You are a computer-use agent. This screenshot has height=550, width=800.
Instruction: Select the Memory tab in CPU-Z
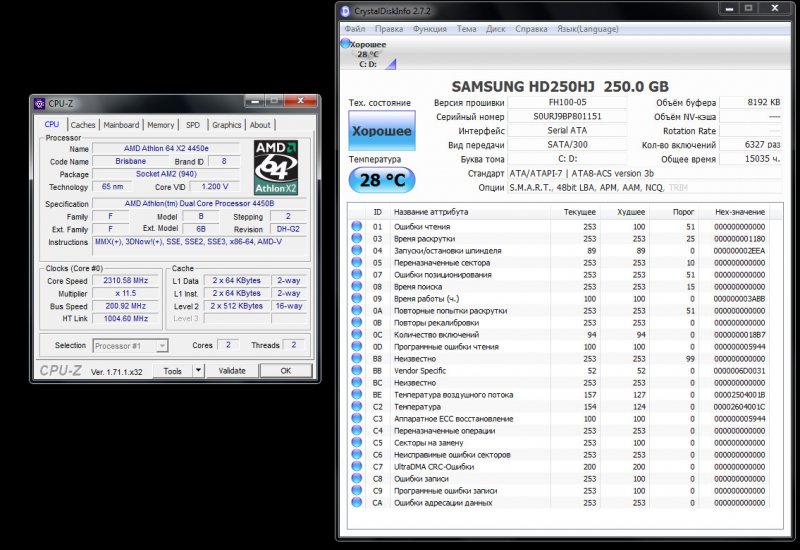pos(161,125)
